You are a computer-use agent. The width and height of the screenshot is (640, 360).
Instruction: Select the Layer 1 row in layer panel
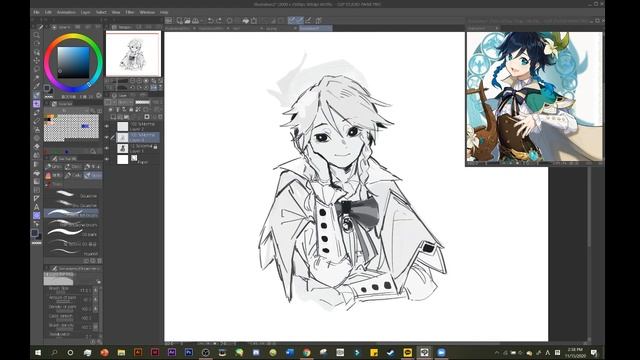point(134,149)
